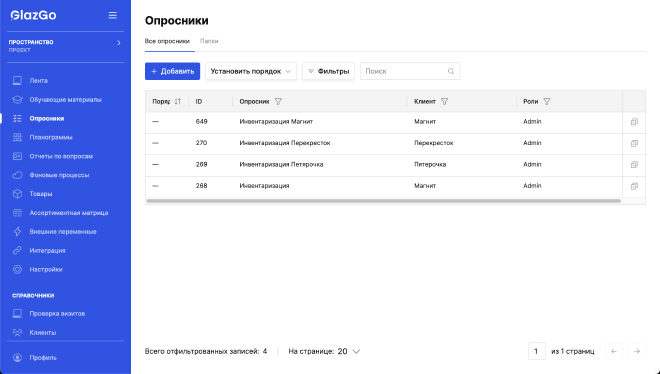Image resolution: width=660 pixels, height=374 pixels.
Task: Click the ID column header
Action: (199, 101)
